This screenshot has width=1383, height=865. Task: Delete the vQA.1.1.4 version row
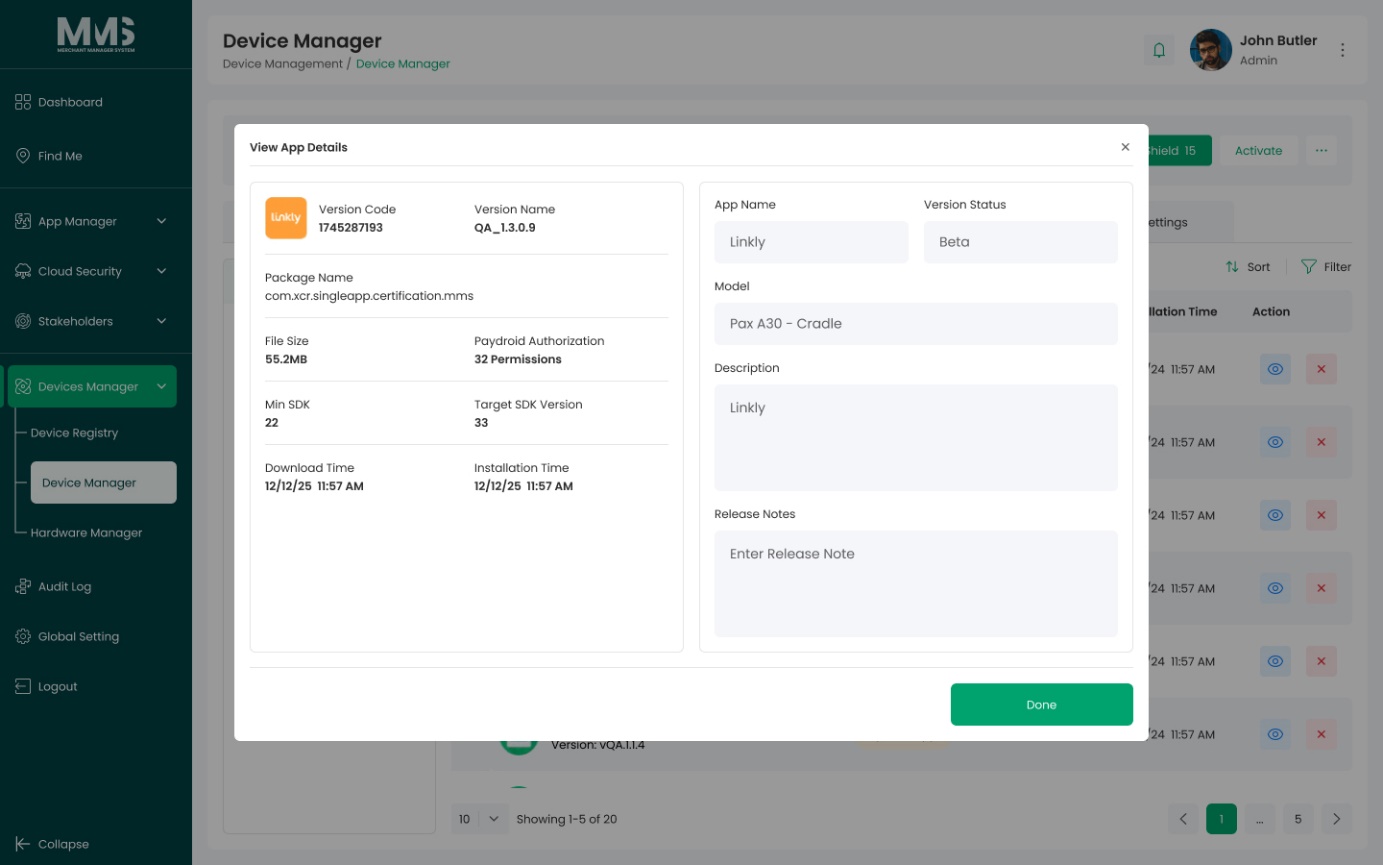(1321, 735)
